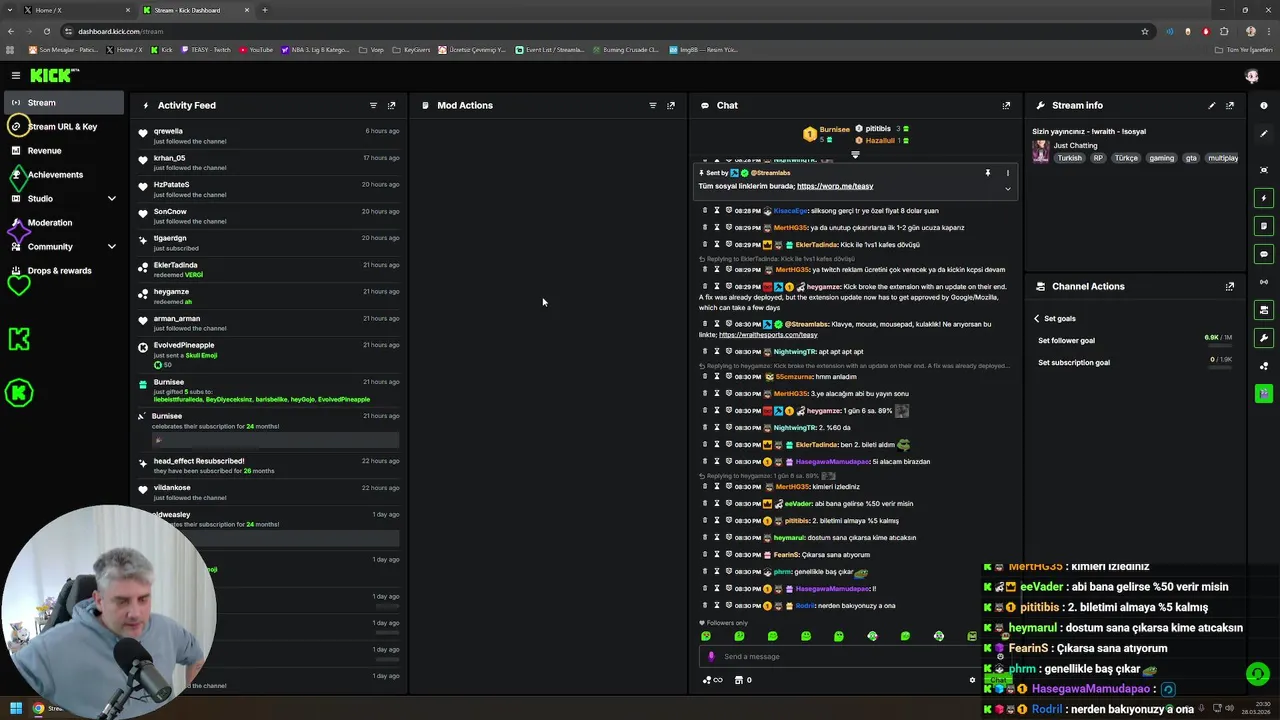This screenshot has width=1280, height=720.
Task: Open the wraithesports.com/teasy chat link
Action: pos(768,335)
